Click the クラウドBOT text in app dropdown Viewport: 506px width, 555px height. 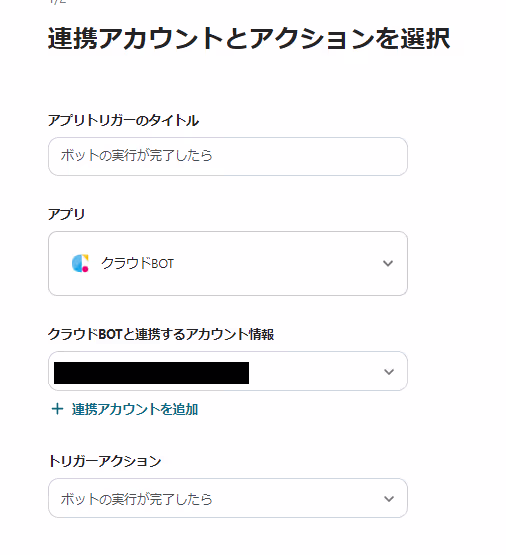[137, 263]
